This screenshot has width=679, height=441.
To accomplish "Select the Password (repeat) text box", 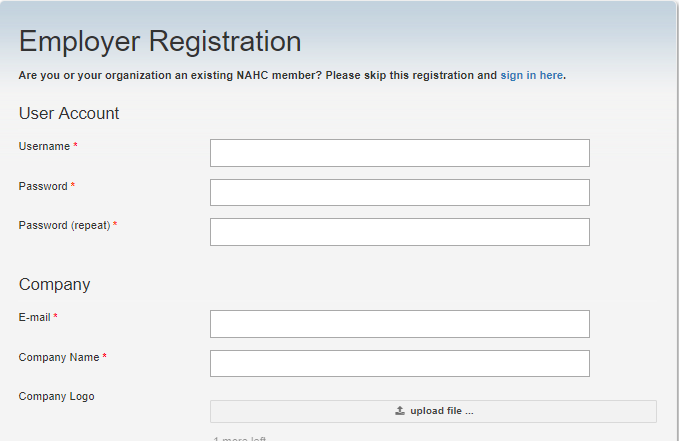I will (x=399, y=232).
